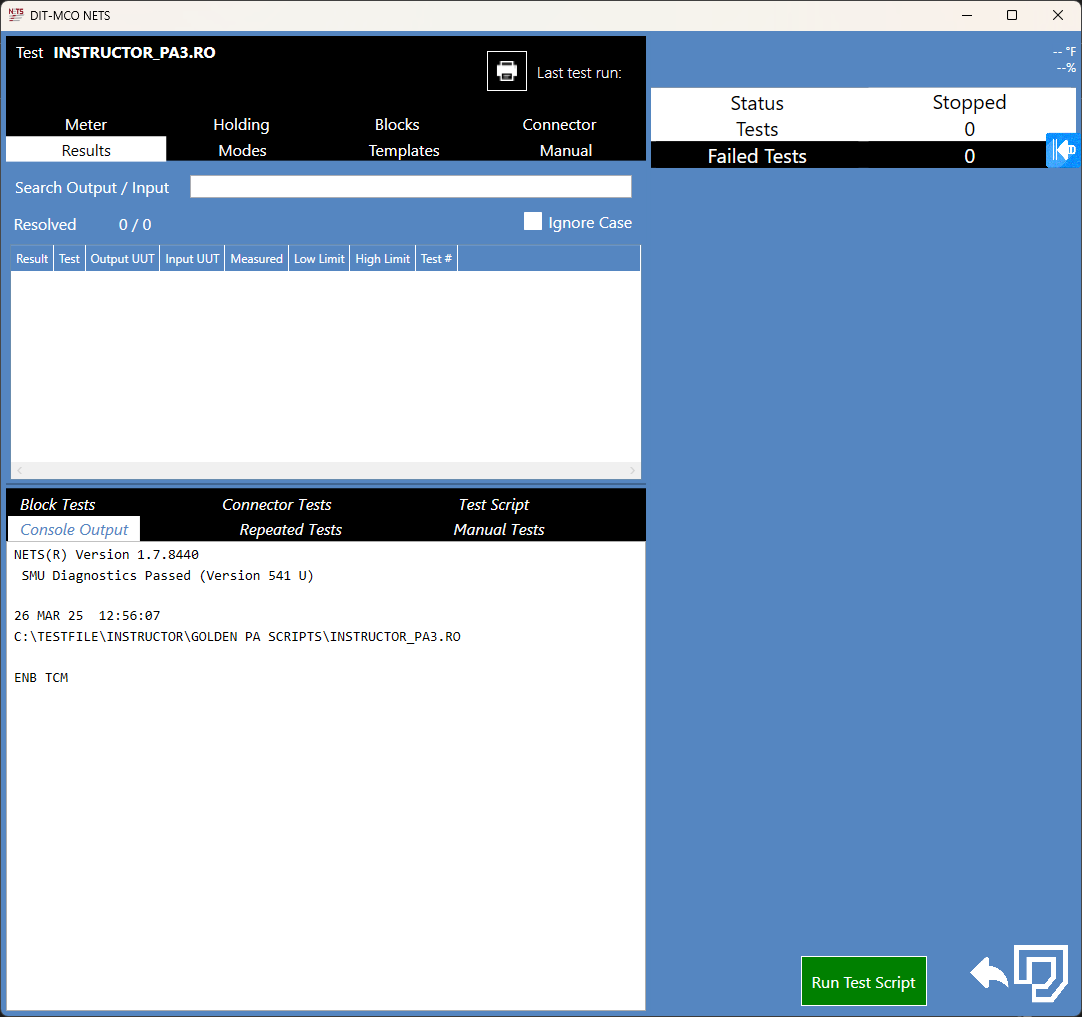This screenshot has width=1082, height=1017.
Task: Open the Block Tests tab
Action: pos(58,504)
